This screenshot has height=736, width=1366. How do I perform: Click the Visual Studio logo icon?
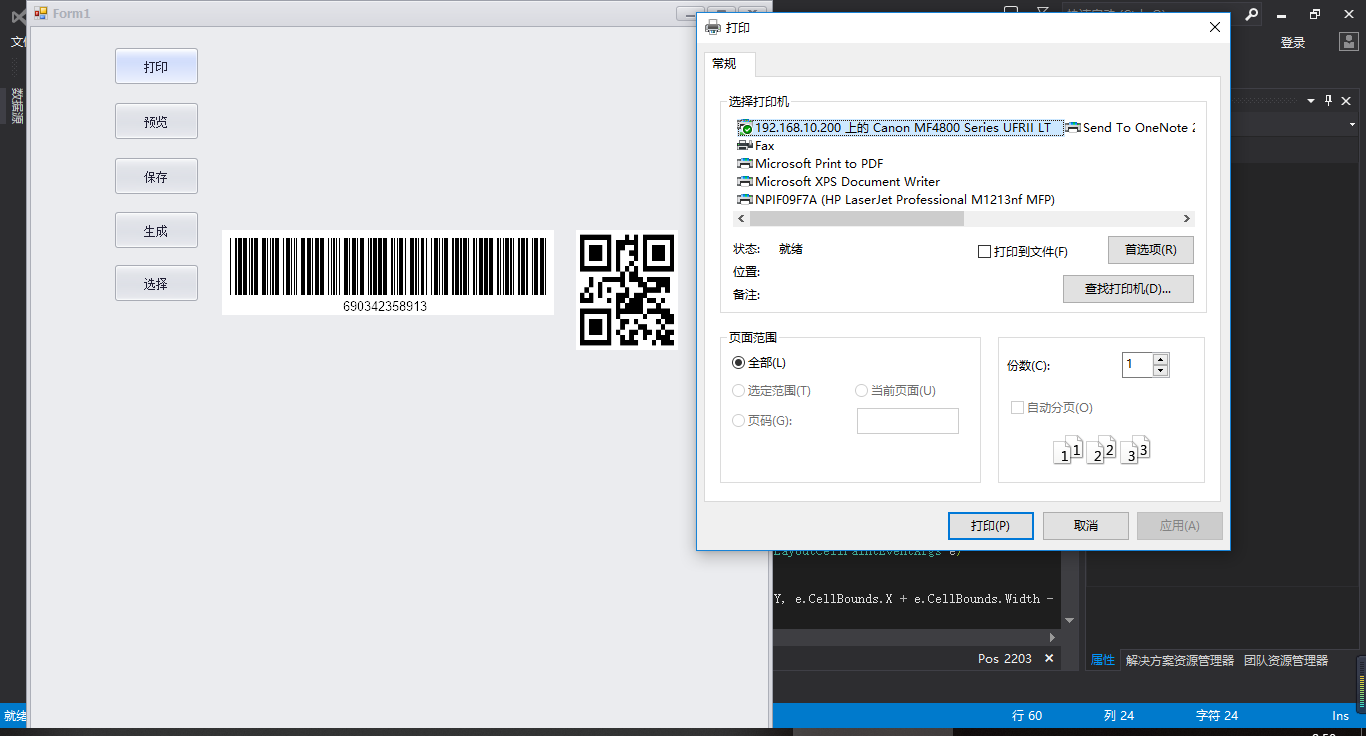(x=17, y=17)
